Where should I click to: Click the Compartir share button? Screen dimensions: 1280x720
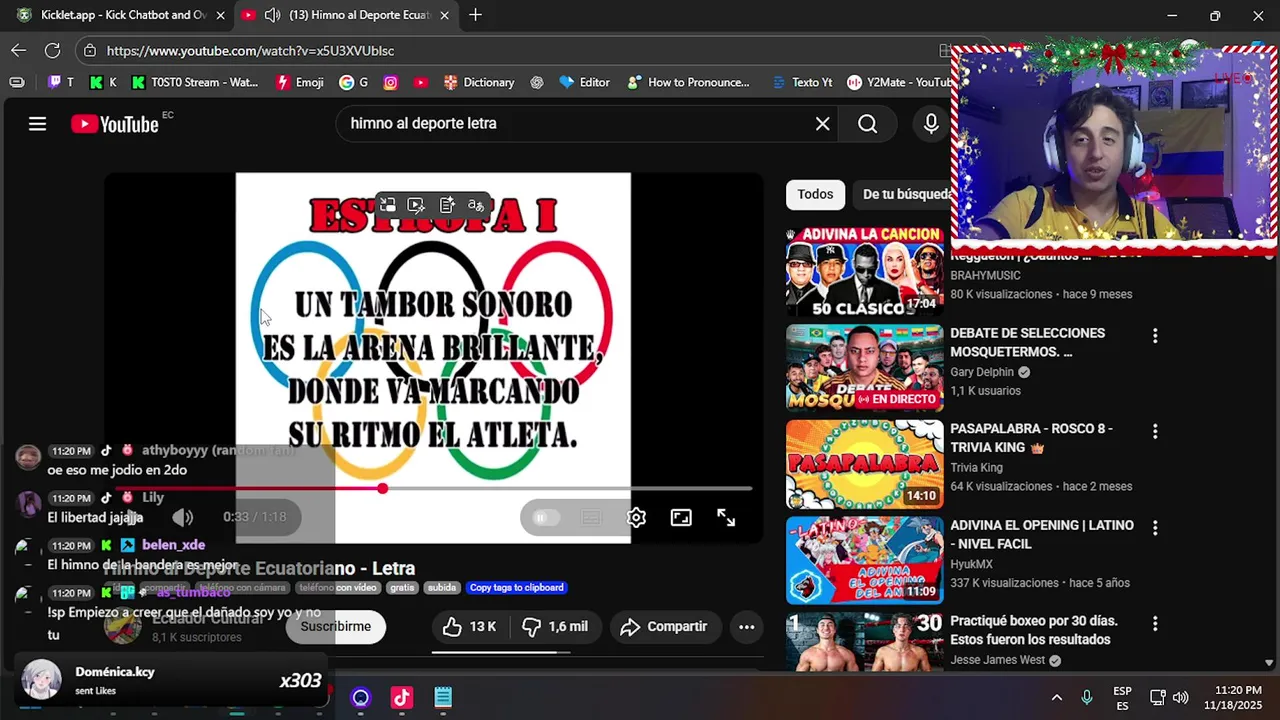[x=664, y=627]
